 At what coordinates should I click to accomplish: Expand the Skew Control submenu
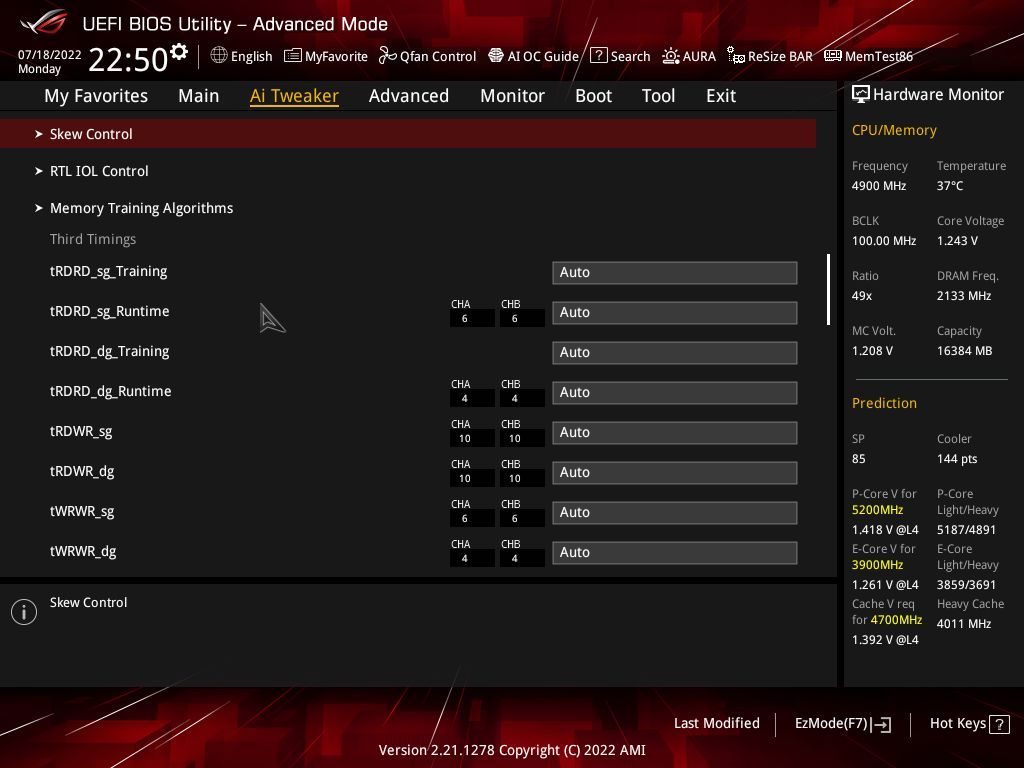pos(408,134)
